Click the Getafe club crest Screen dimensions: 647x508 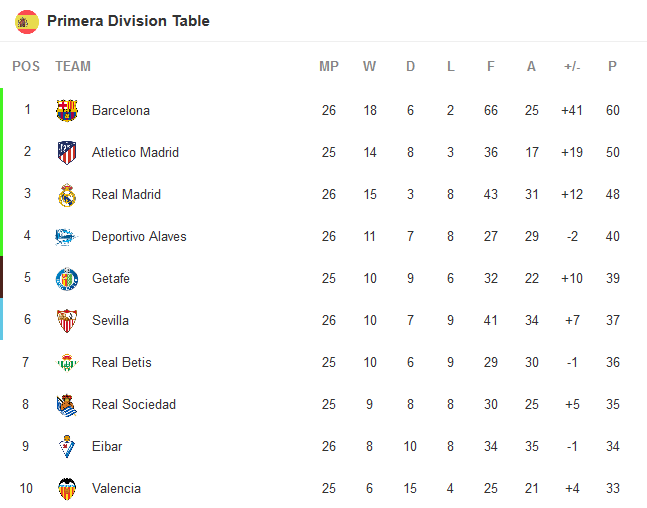pos(67,278)
